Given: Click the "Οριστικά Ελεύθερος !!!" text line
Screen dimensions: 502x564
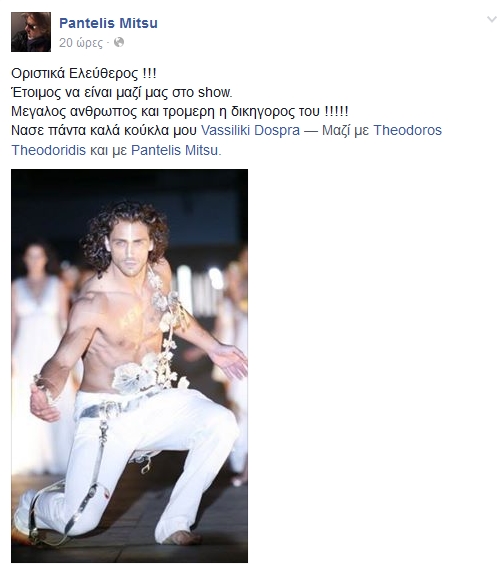Looking at the screenshot, I should [x=84, y=73].
